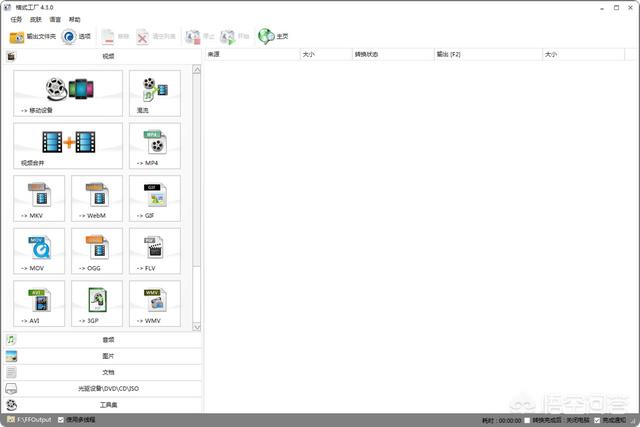This screenshot has width=640, height=427.
Task: Open the 语言 language menu
Action: tap(55, 20)
